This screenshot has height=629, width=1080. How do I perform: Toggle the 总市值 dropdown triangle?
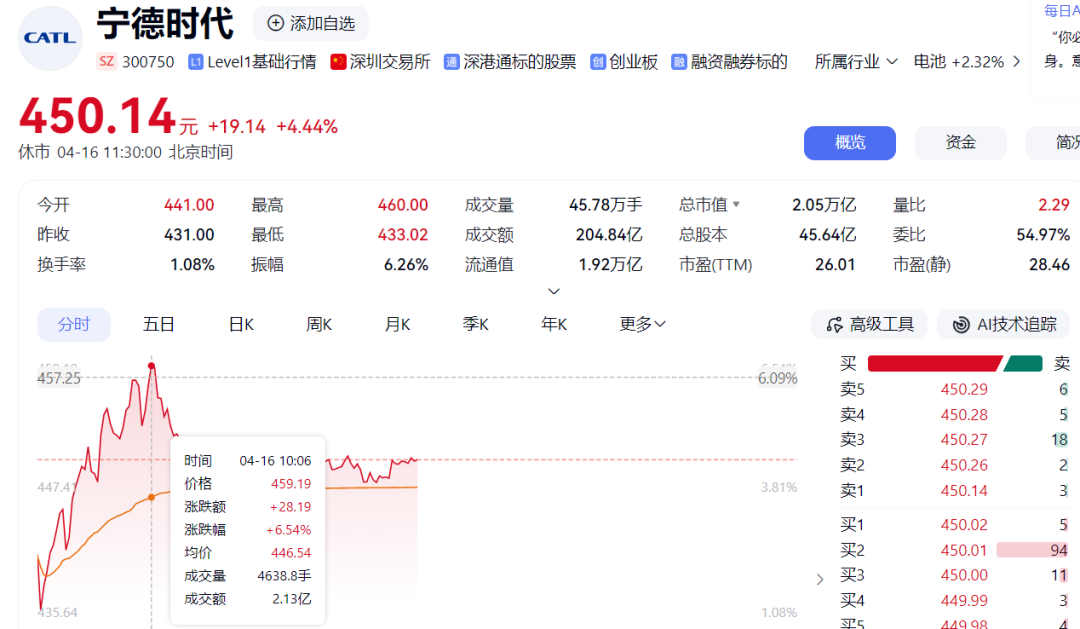pyautogui.click(x=737, y=205)
